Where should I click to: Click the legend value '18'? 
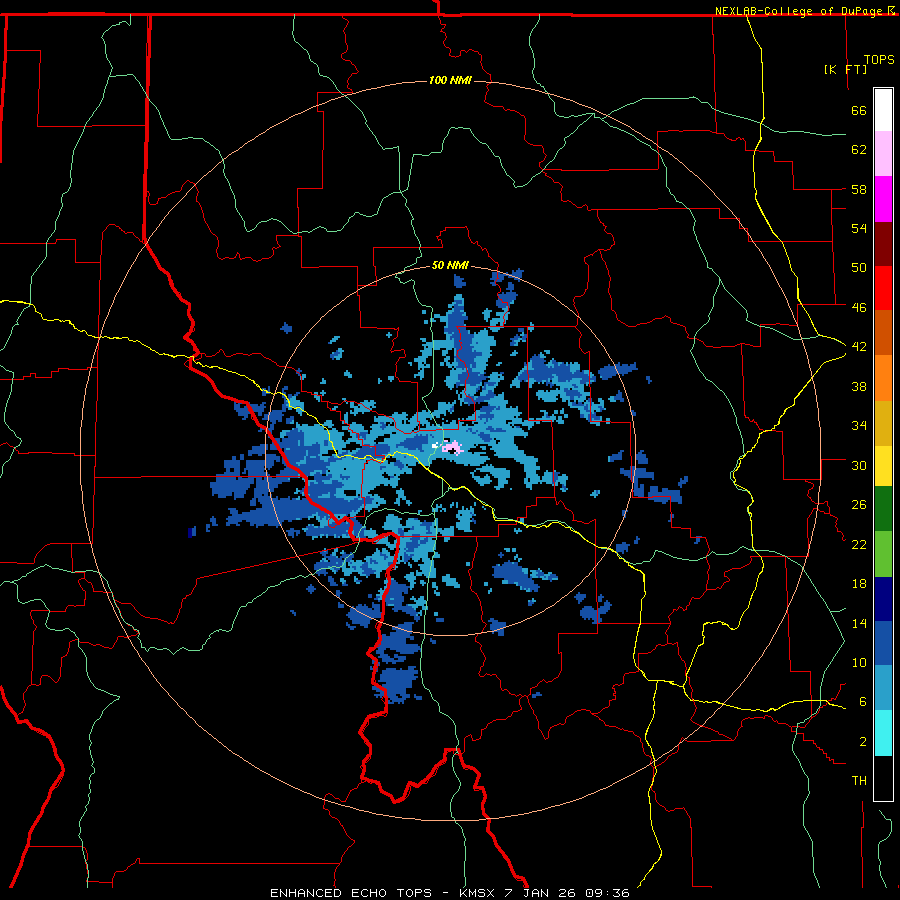pos(859,584)
